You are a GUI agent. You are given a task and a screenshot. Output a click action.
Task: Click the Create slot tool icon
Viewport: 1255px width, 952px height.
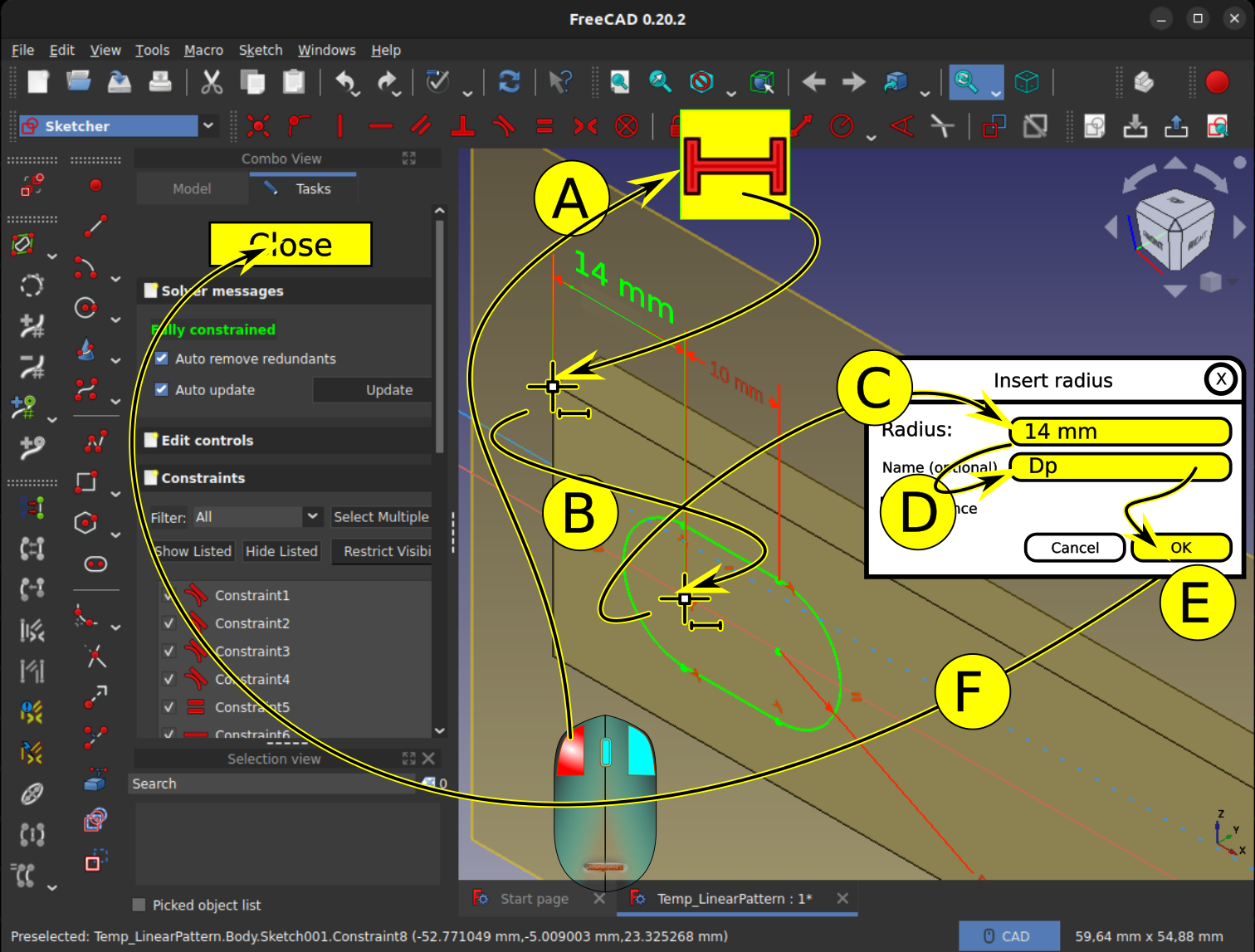(x=95, y=564)
